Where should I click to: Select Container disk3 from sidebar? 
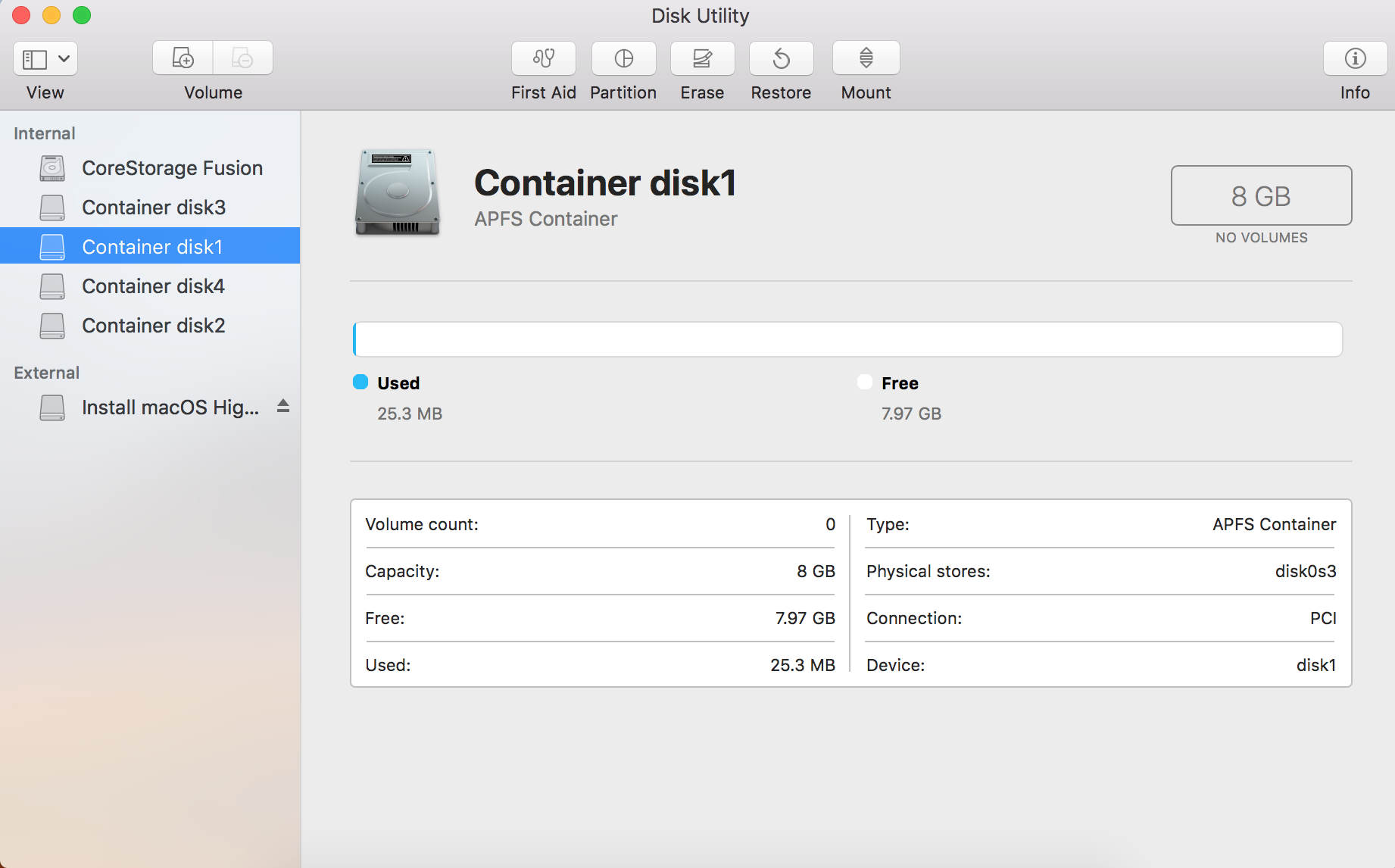[x=154, y=207]
